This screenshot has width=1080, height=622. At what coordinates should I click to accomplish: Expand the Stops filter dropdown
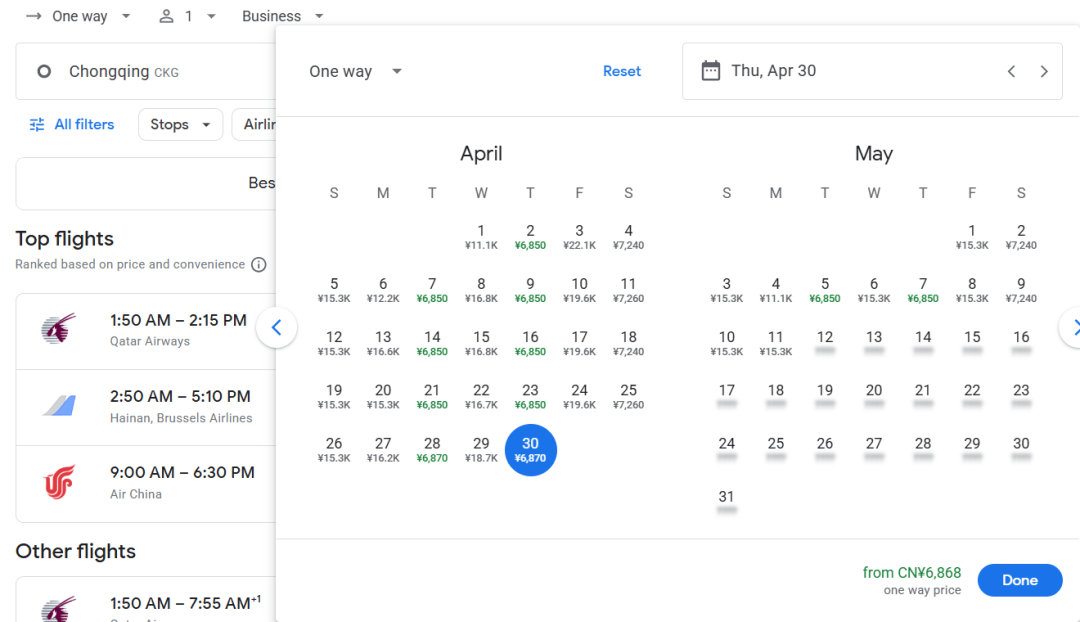[x=180, y=125]
